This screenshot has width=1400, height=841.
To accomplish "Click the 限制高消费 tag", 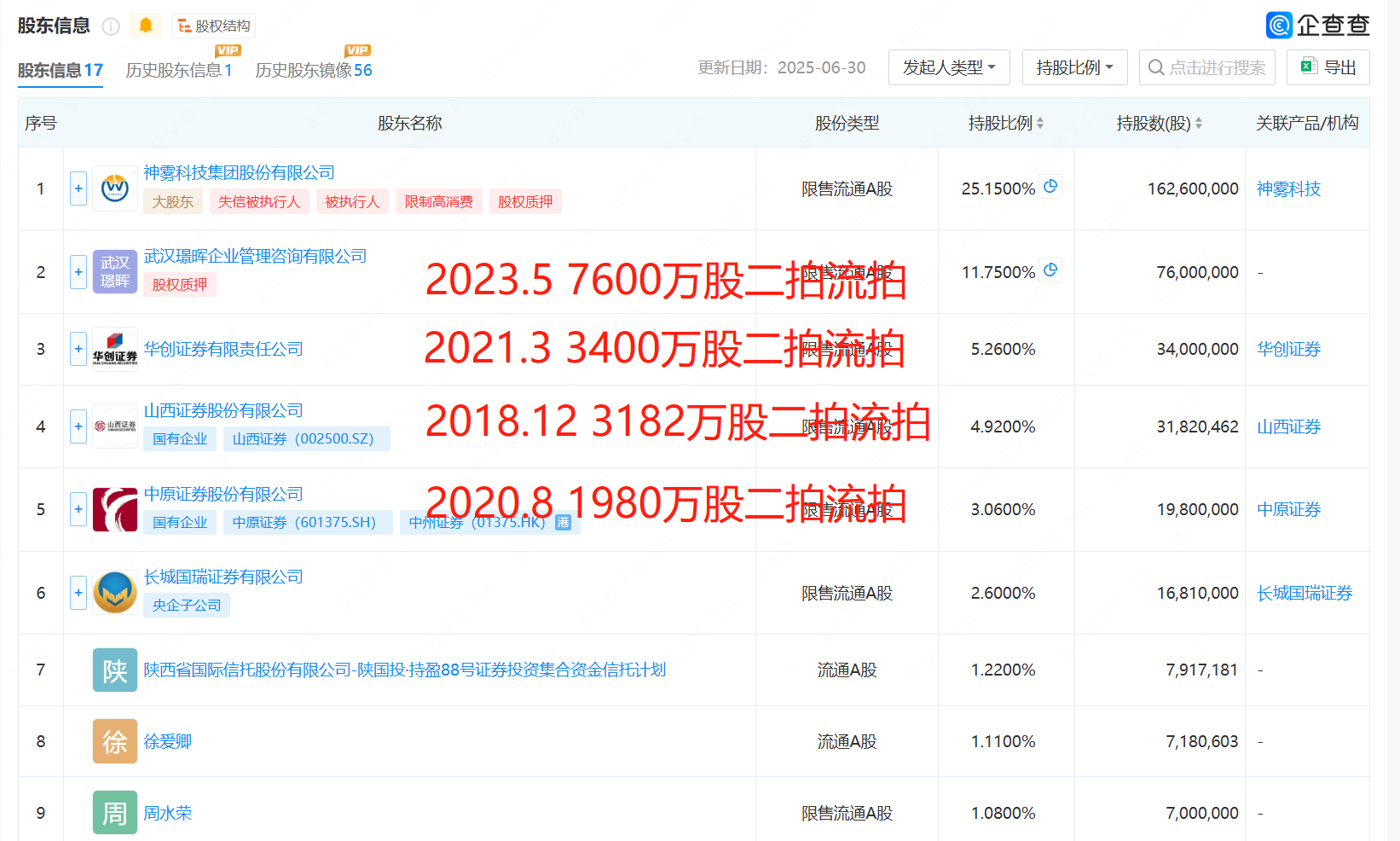I will click(439, 201).
